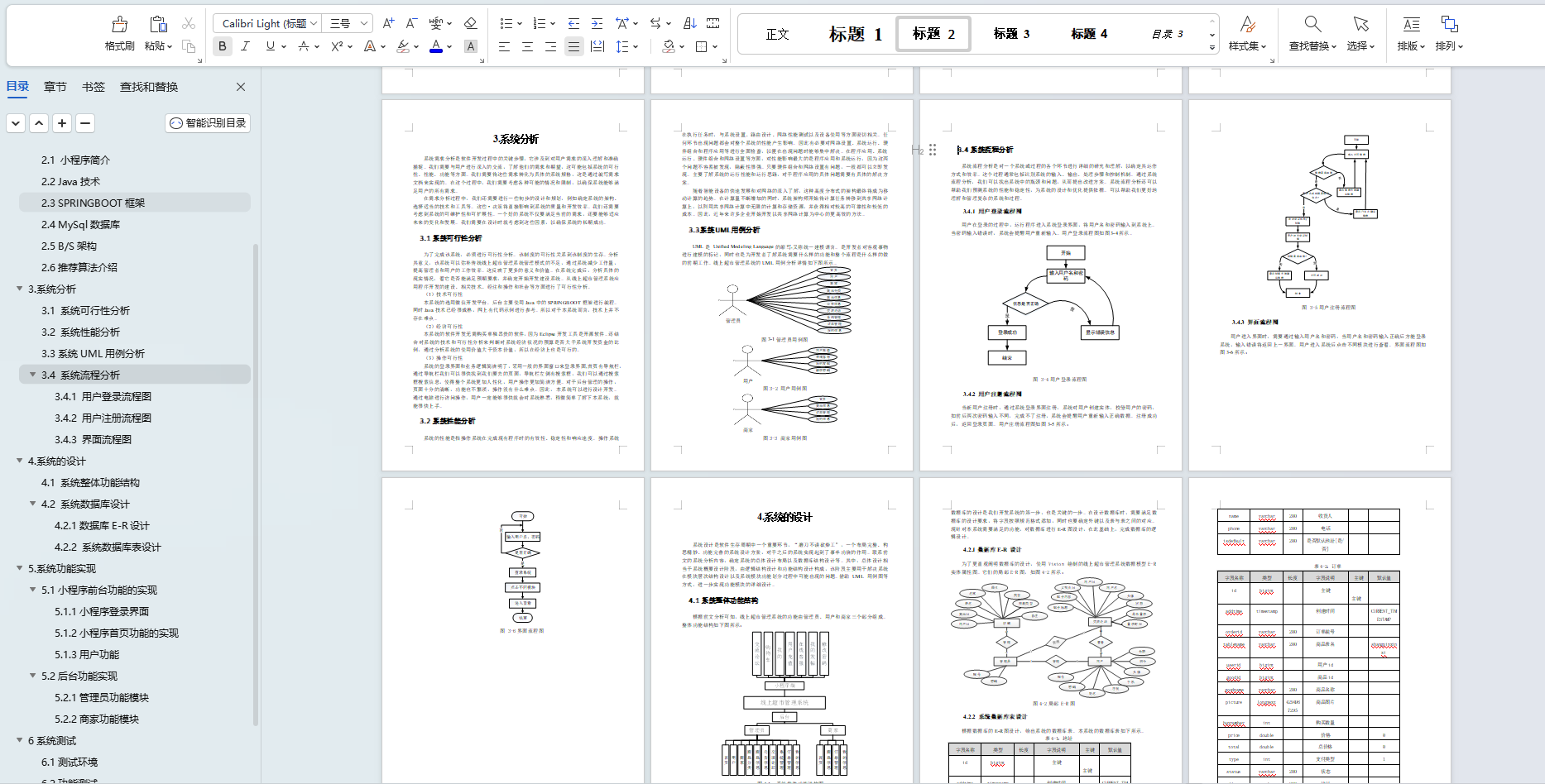1545x784 pixels.
Task: Click the Find and Replace magnifier icon
Action: (1312, 24)
